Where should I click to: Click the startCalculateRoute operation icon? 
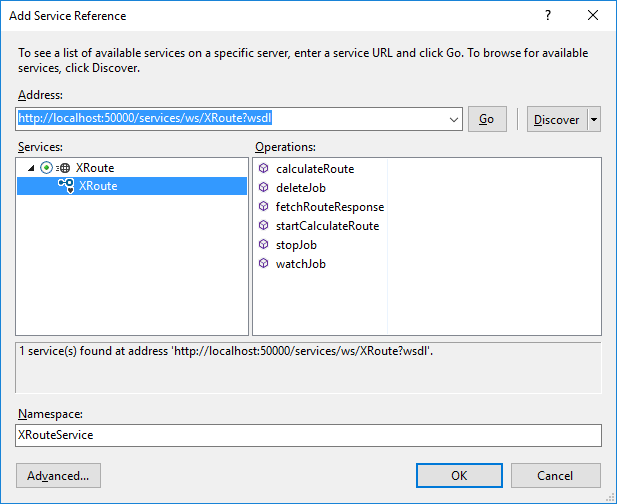263,226
